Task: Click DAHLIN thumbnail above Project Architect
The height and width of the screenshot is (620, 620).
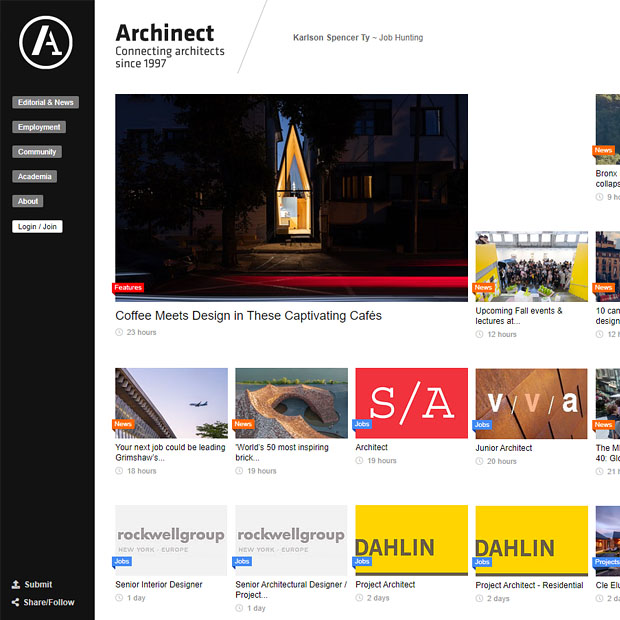Action: click(412, 540)
